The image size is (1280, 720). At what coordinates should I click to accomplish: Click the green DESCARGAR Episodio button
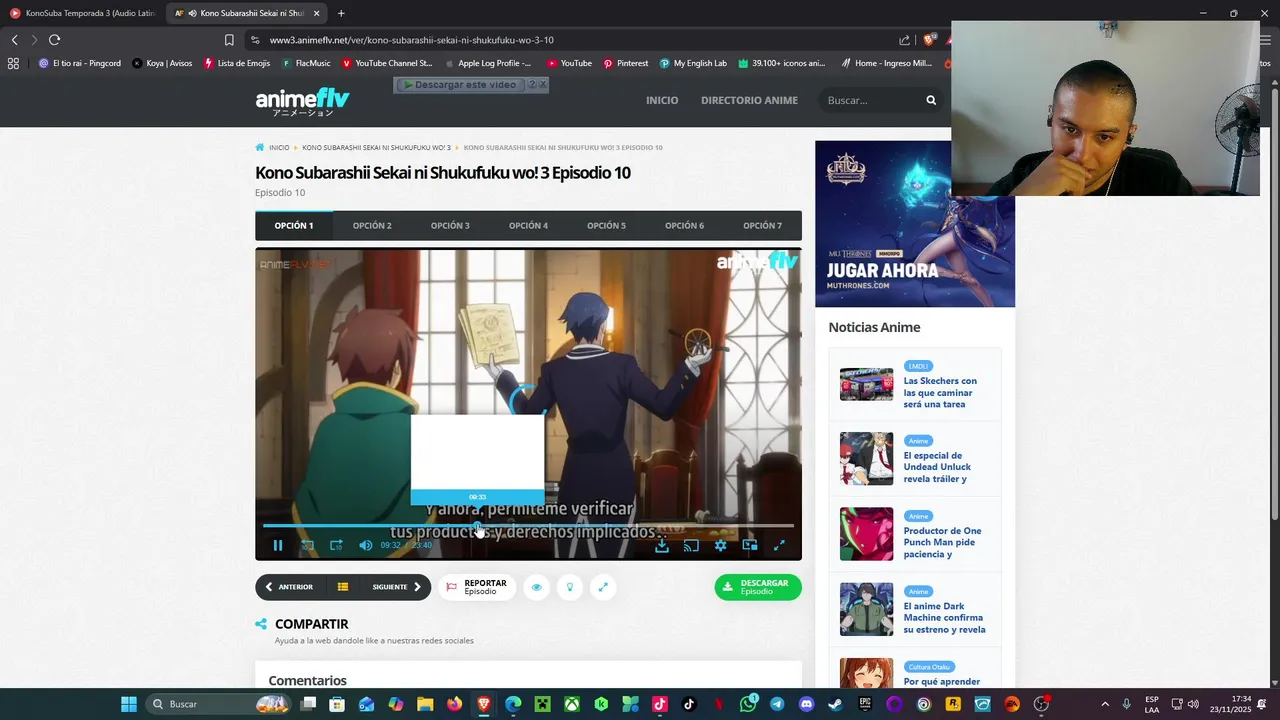758,587
